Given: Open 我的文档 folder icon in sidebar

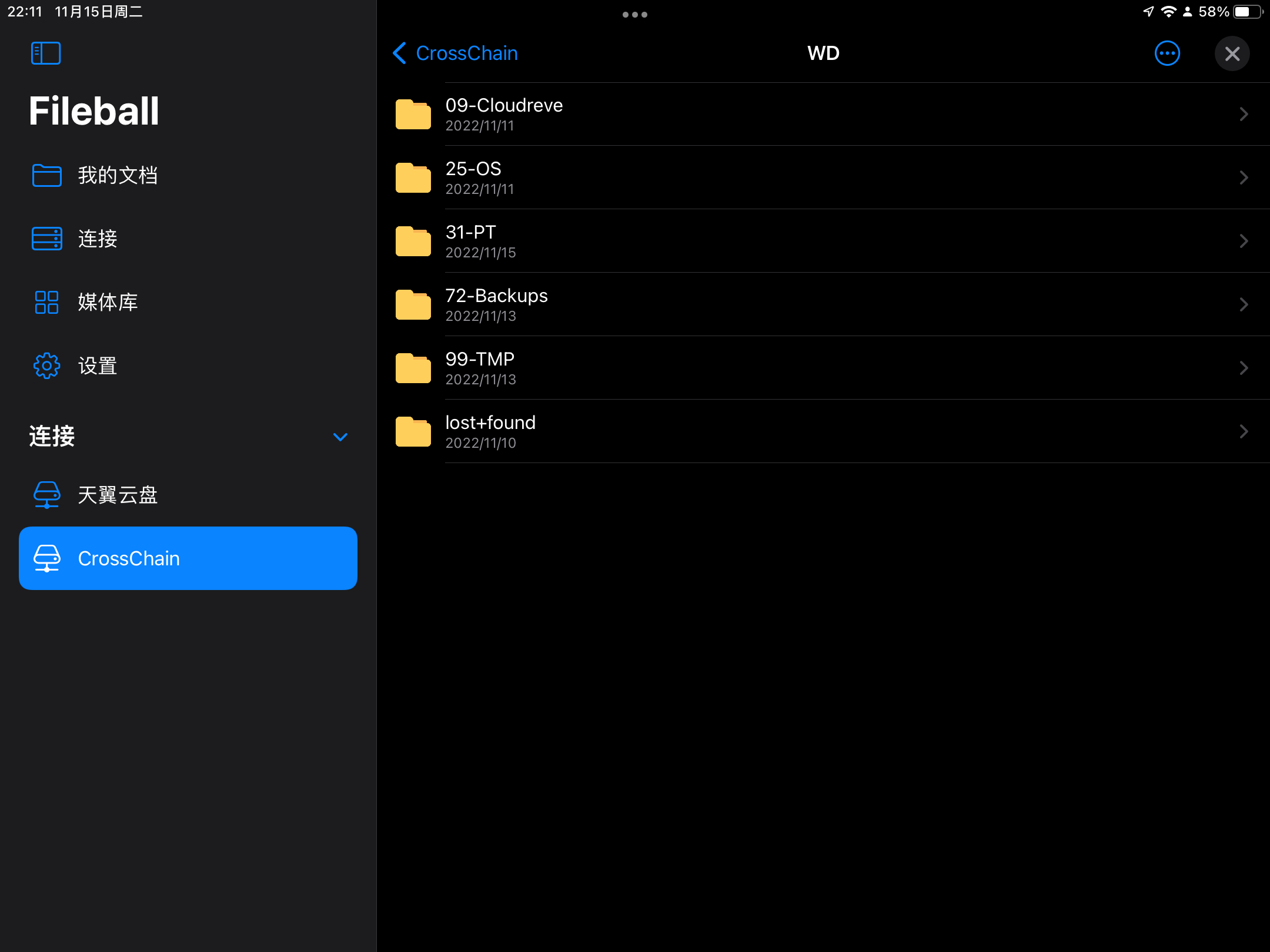Looking at the screenshot, I should click(x=46, y=175).
